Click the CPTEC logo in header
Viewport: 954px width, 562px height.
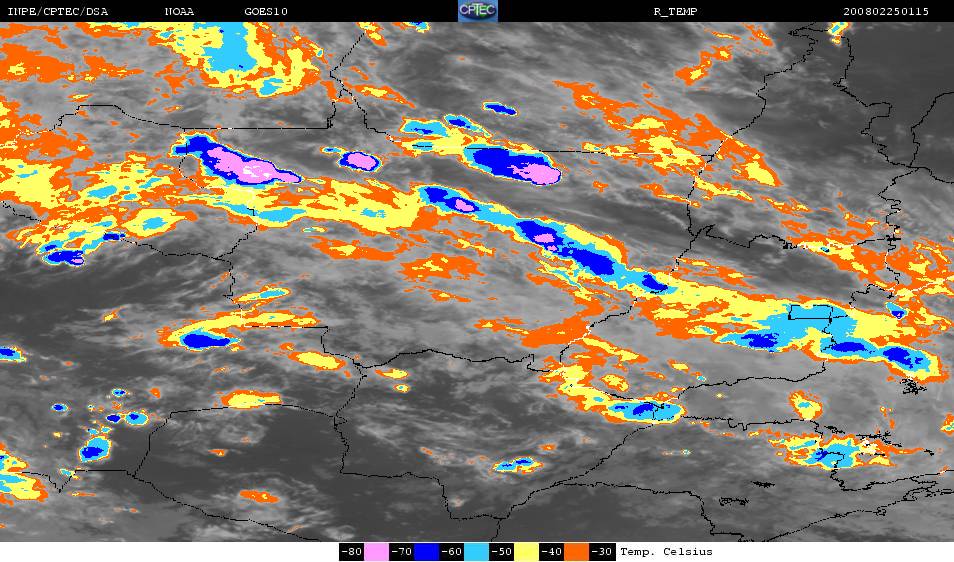[x=478, y=11]
